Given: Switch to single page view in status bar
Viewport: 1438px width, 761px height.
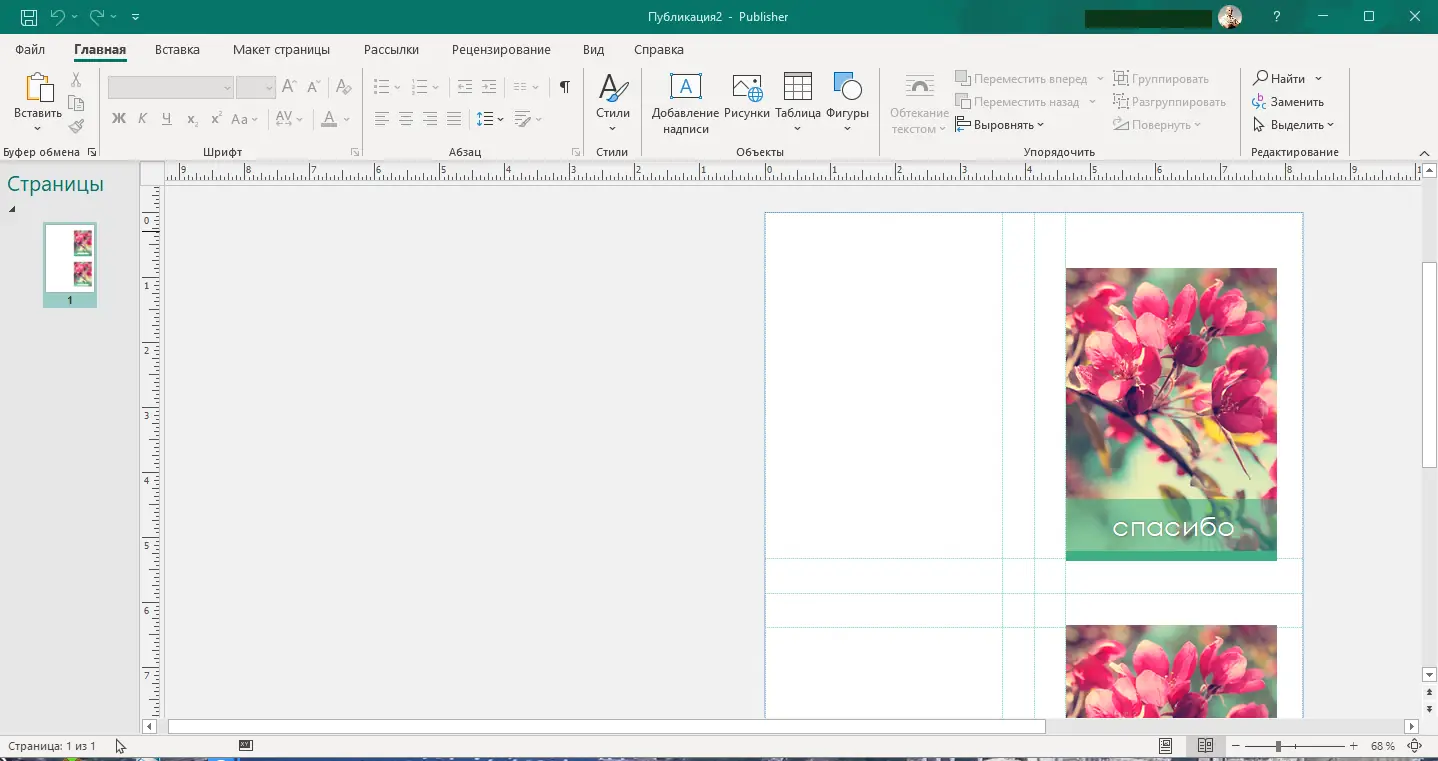Looking at the screenshot, I should (x=1166, y=746).
